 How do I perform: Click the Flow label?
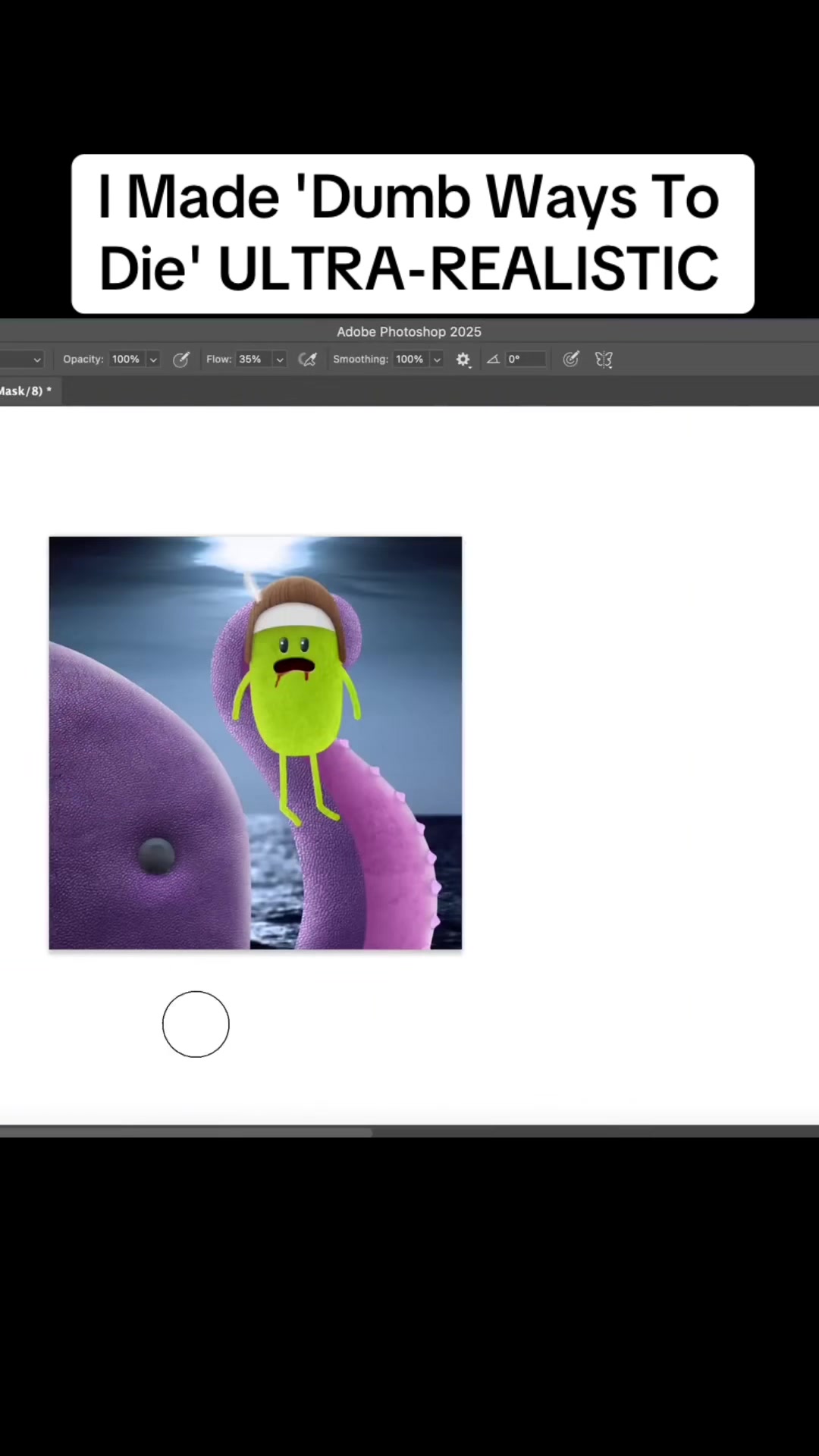[x=218, y=359]
